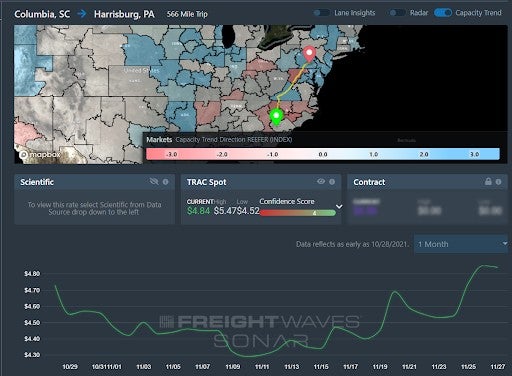Click the green Columbia origin map pin
This screenshot has width=512, height=376.
tap(276, 117)
